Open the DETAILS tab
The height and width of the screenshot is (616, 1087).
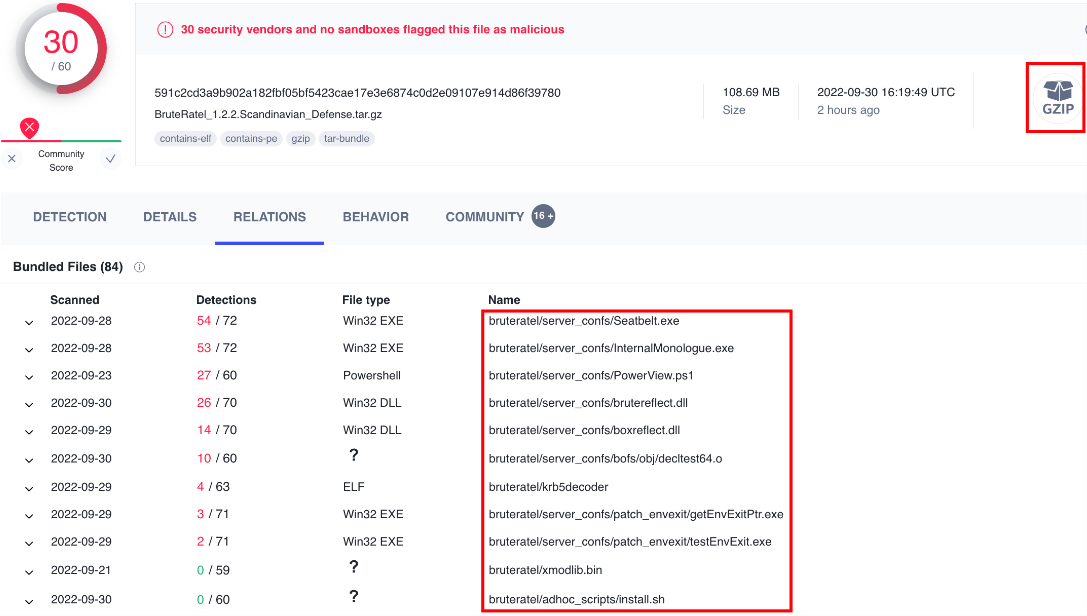point(170,217)
